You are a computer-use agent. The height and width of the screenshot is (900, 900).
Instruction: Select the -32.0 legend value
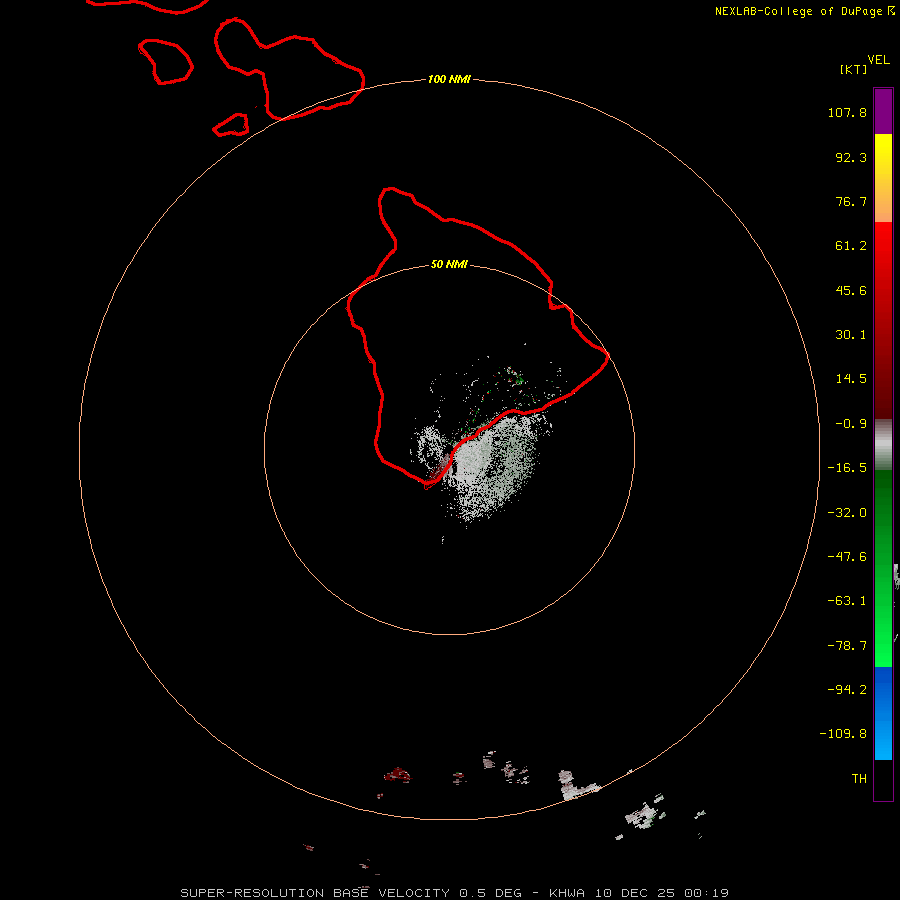point(847,513)
